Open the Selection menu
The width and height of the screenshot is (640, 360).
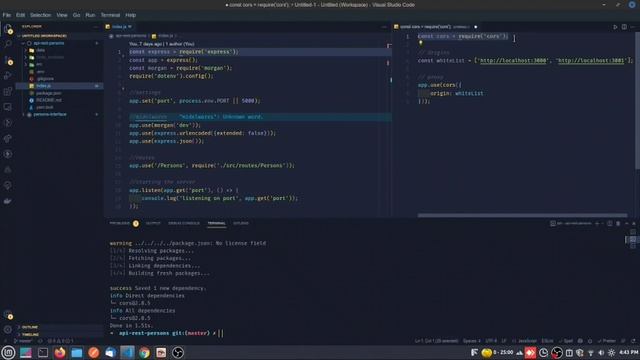tap(40, 15)
